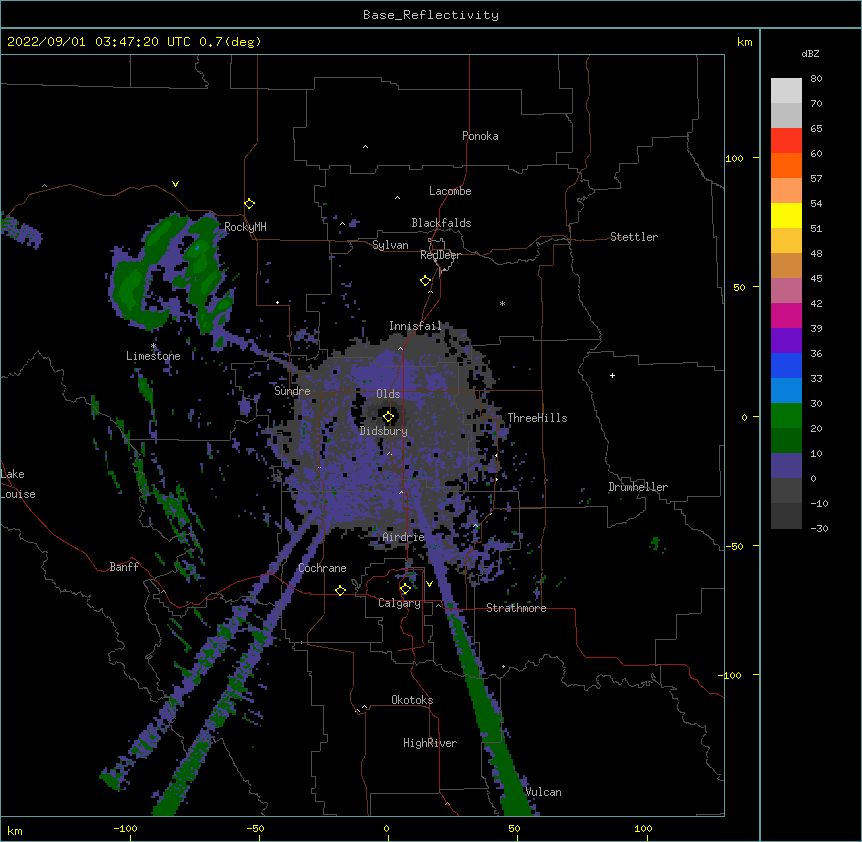This screenshot has height=842, width=862.
Task: Select the Sylvan label
Action: tap(390, 245)
